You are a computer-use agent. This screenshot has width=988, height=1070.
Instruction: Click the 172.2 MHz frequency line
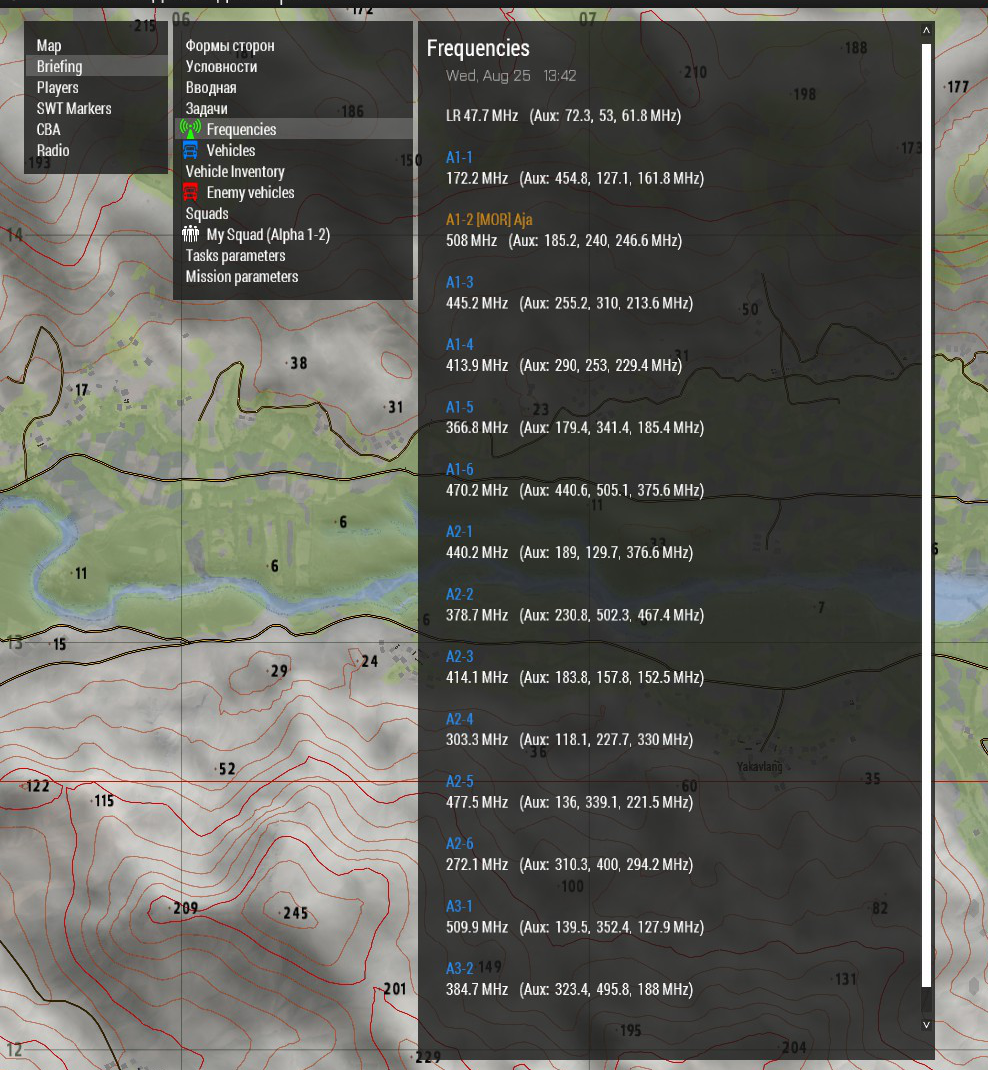click(x=575, y=178)
